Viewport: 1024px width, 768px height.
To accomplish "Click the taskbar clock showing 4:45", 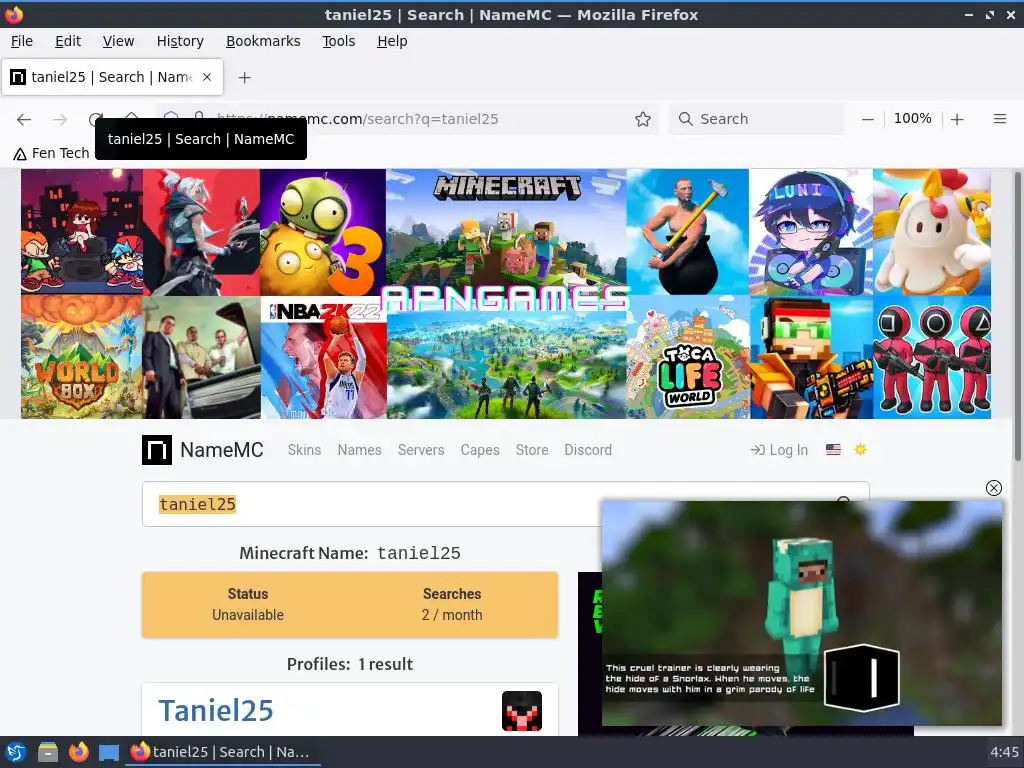I will 1004,752.
